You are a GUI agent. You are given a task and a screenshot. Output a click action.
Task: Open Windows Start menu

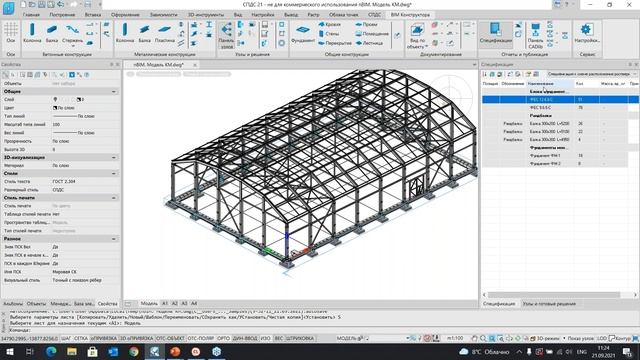click(9, 352)
